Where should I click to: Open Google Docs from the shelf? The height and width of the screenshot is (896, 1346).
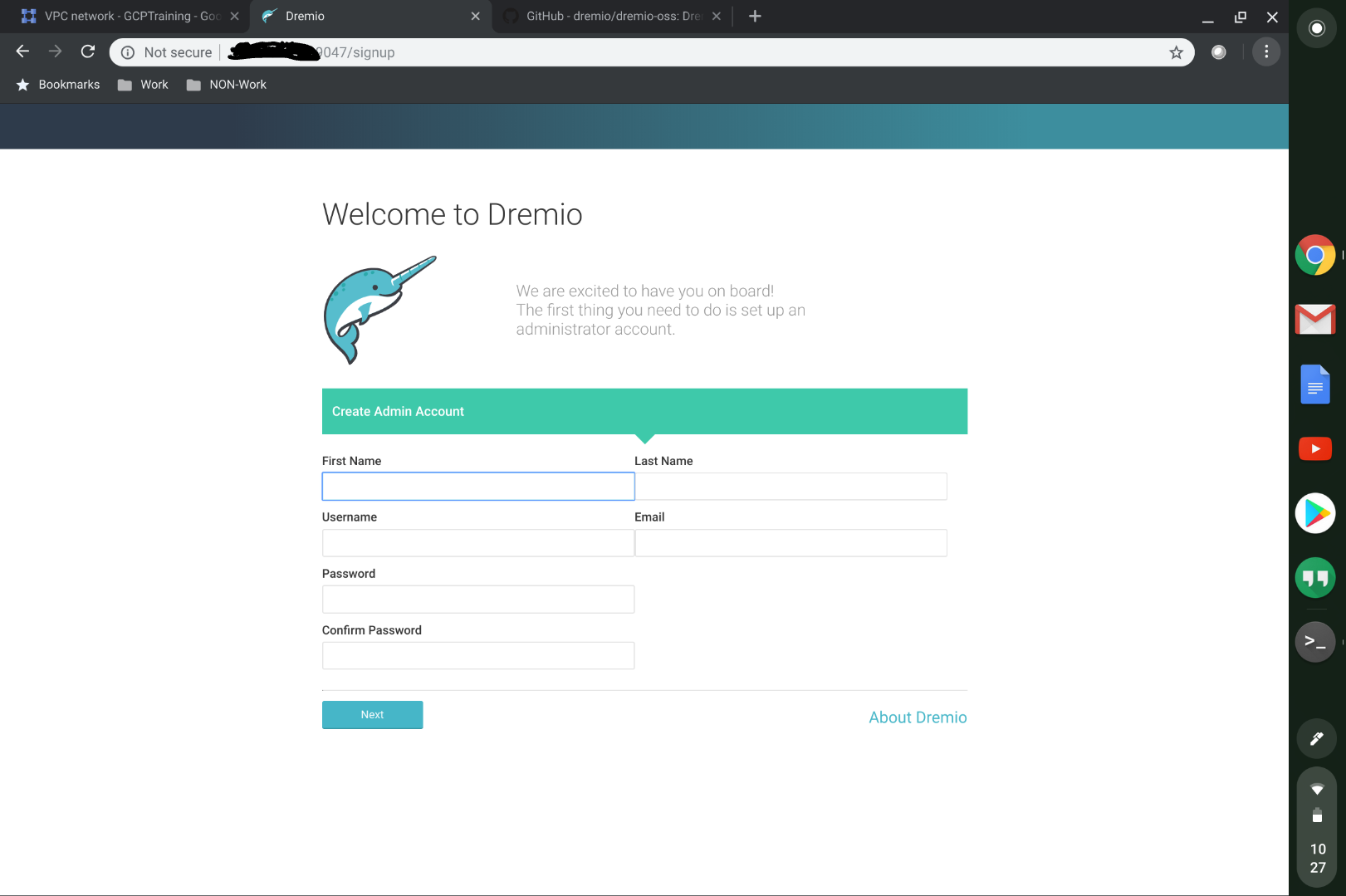click(x=1315, y=384)
